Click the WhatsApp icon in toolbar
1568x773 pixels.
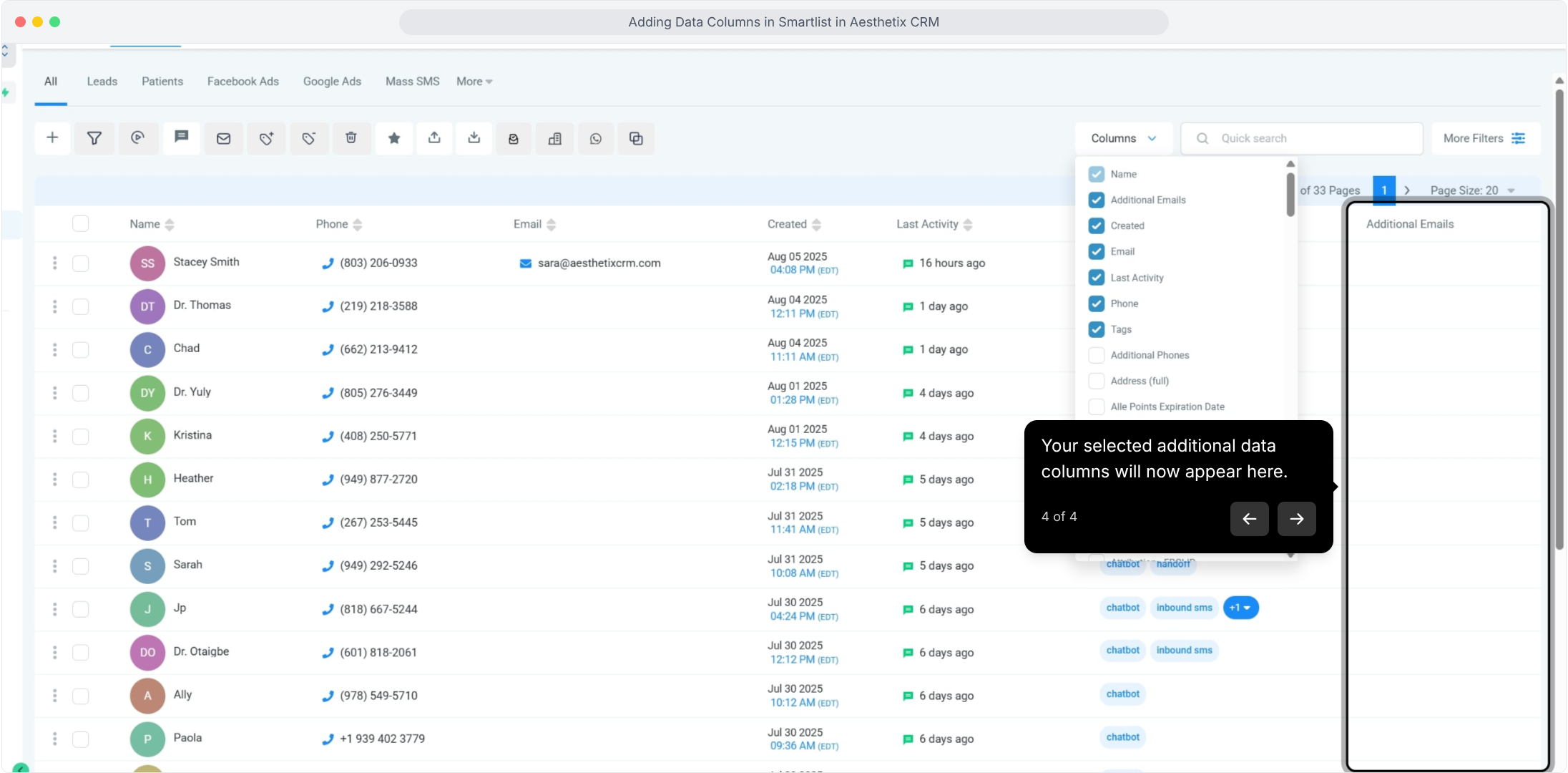(596, 138)
